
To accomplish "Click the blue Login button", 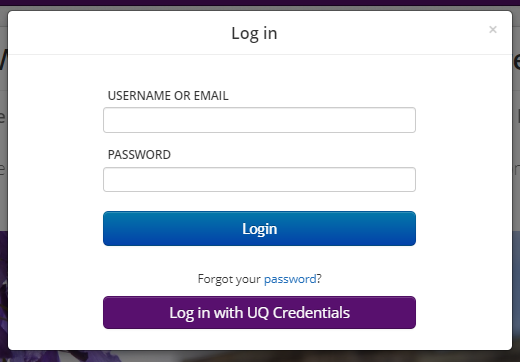I will pos(259,229).
